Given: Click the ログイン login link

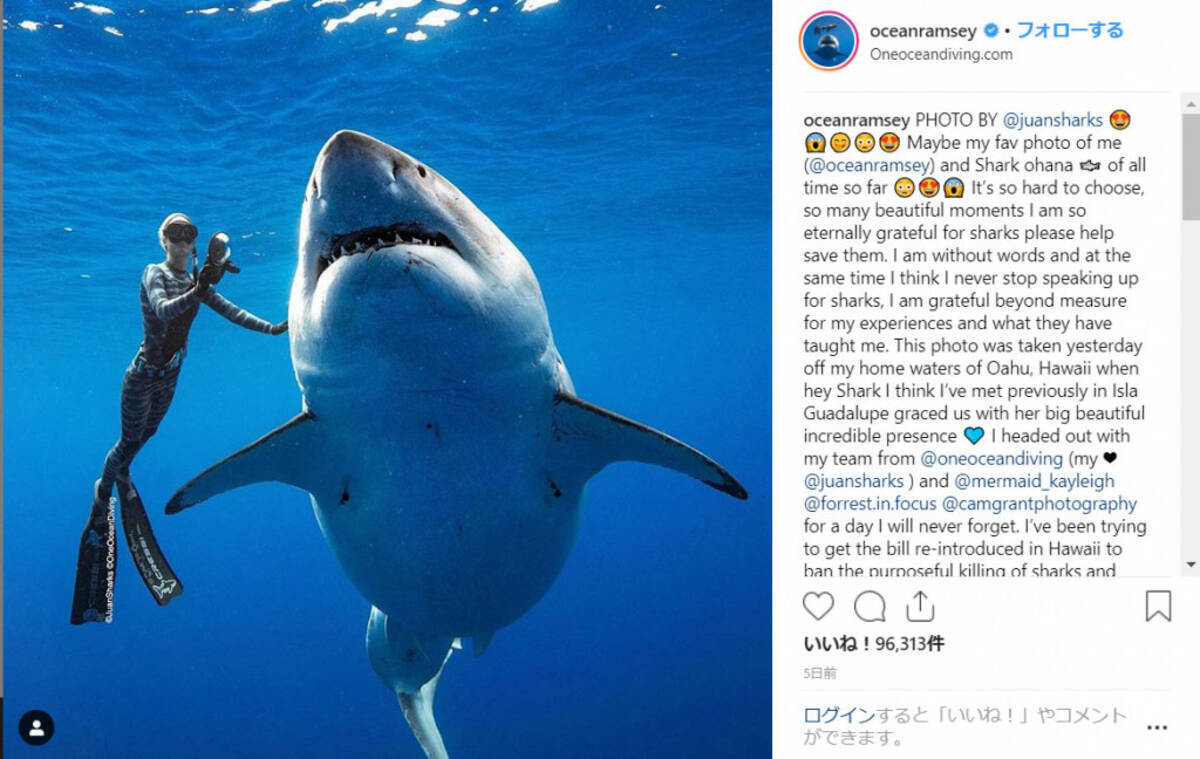Looking at the screenshot, I should tap(839, 715).
